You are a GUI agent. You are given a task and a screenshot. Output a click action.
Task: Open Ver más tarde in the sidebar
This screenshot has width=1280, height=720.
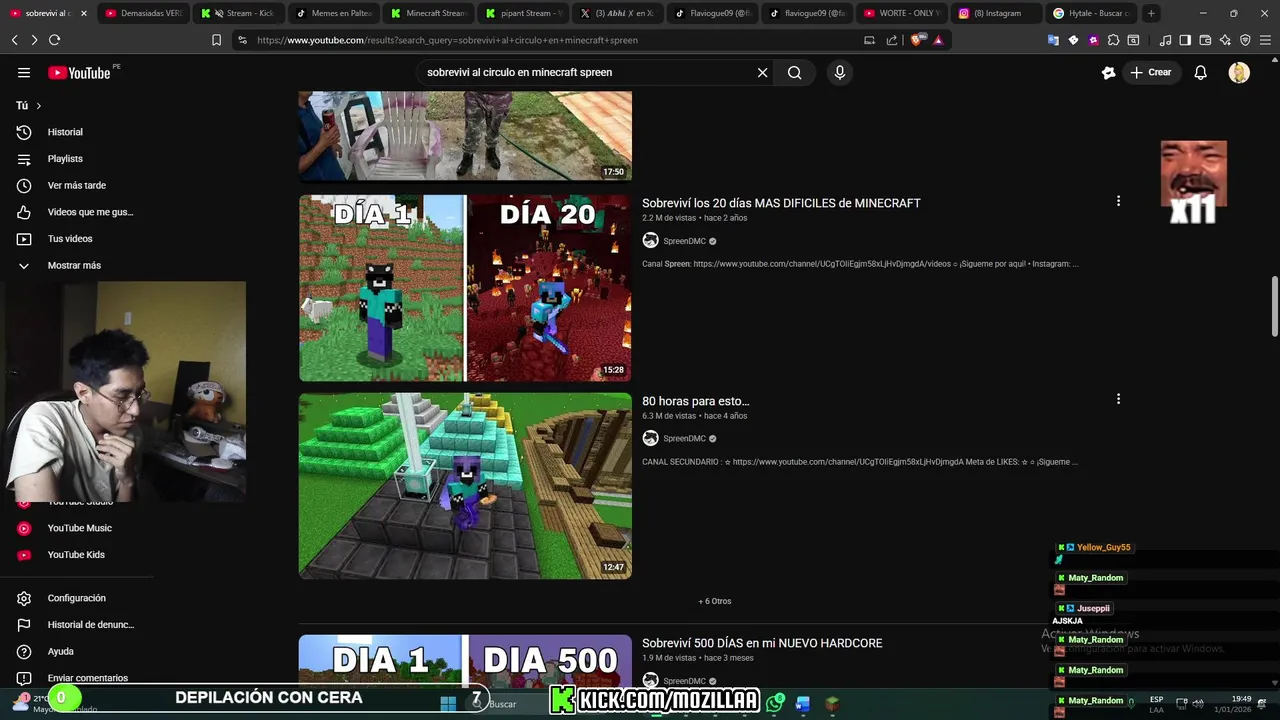pos(77,185)
